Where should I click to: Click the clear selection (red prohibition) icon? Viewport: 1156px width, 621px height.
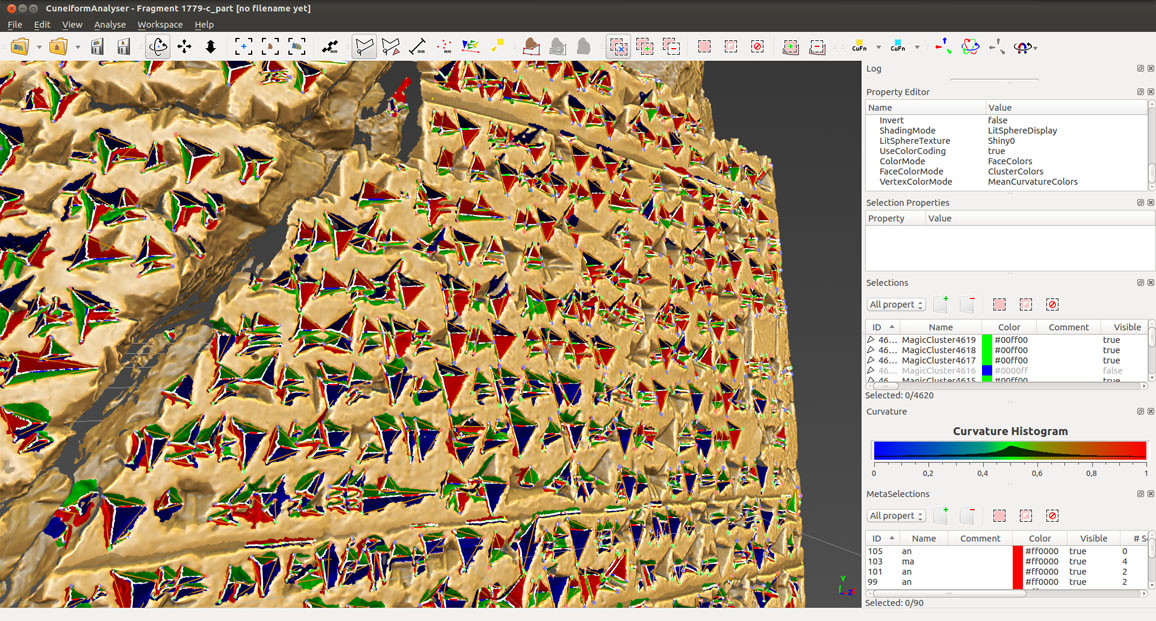(757, 45)
